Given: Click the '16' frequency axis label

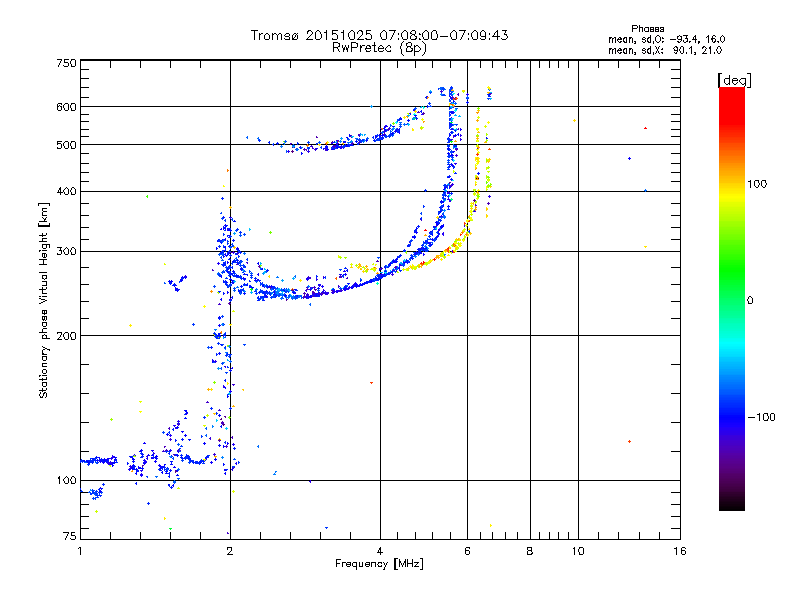Looking at the screenshot, I should click(680, 551).
